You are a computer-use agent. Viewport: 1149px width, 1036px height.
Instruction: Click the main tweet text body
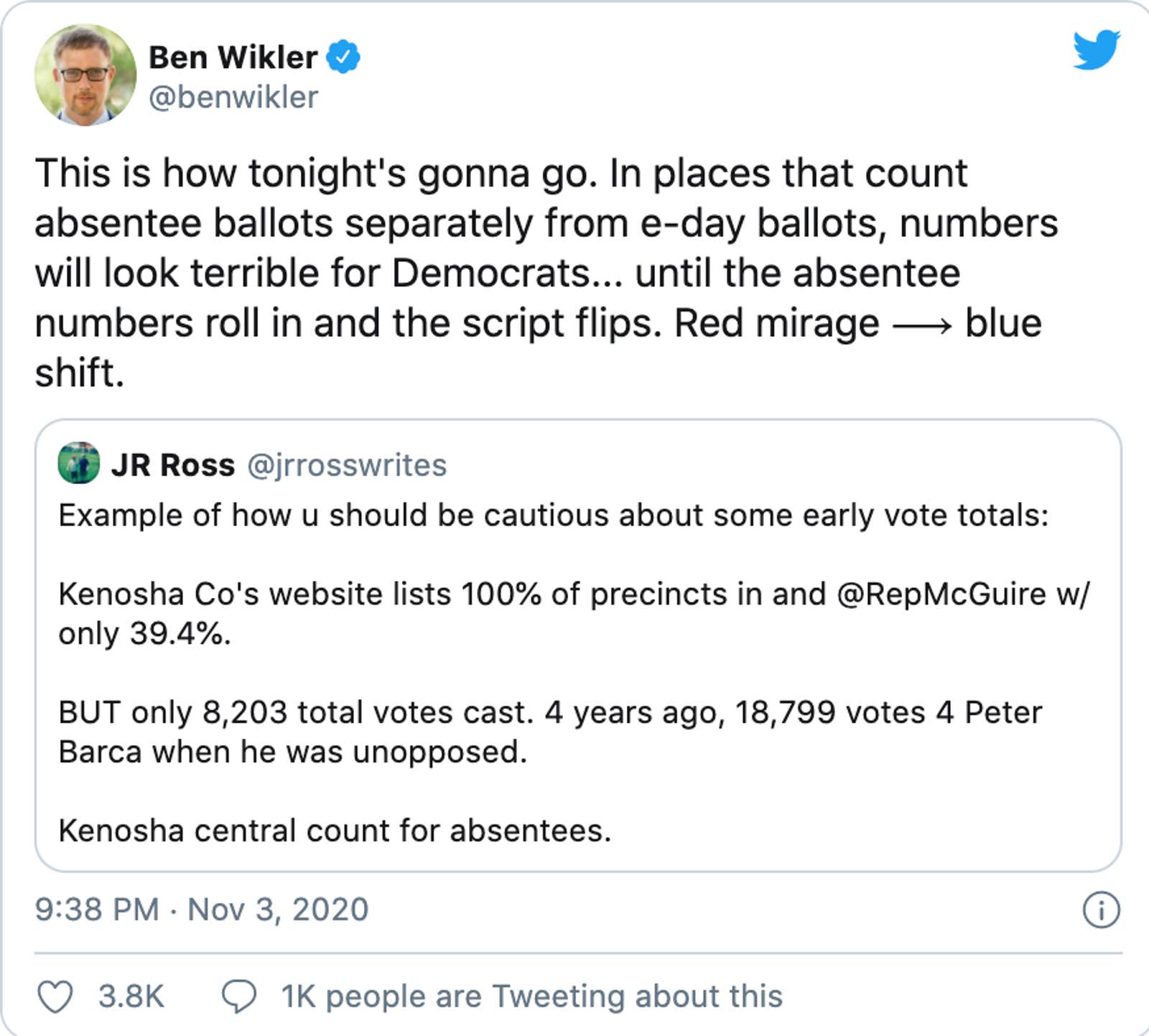[x=503, y=269]
